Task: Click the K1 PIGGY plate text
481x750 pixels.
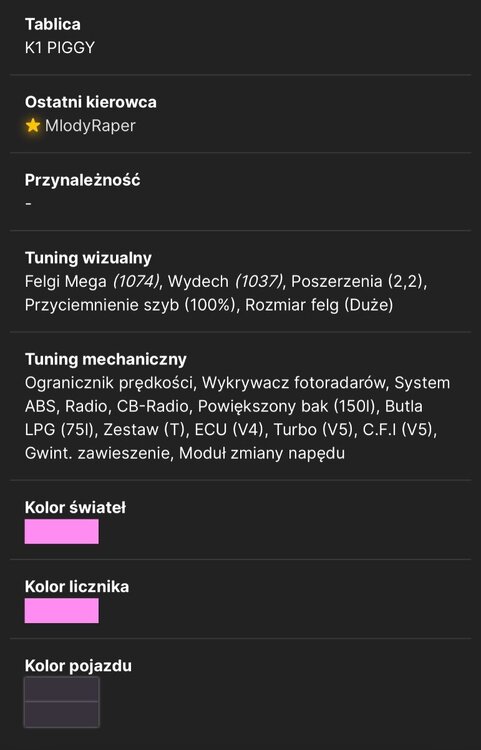Action: 60,48
